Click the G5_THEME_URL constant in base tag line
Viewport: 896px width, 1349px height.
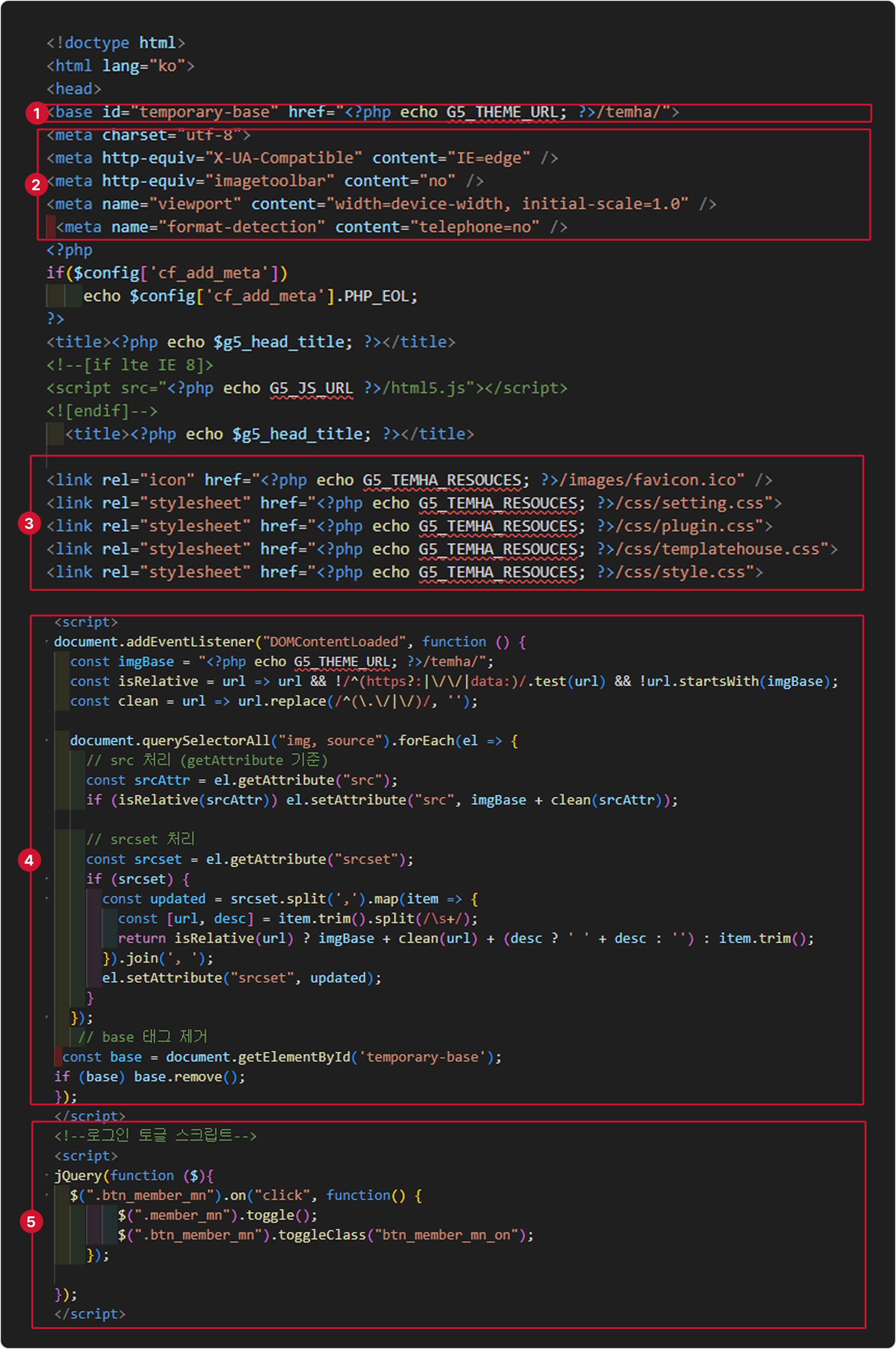tap(502, 112)
